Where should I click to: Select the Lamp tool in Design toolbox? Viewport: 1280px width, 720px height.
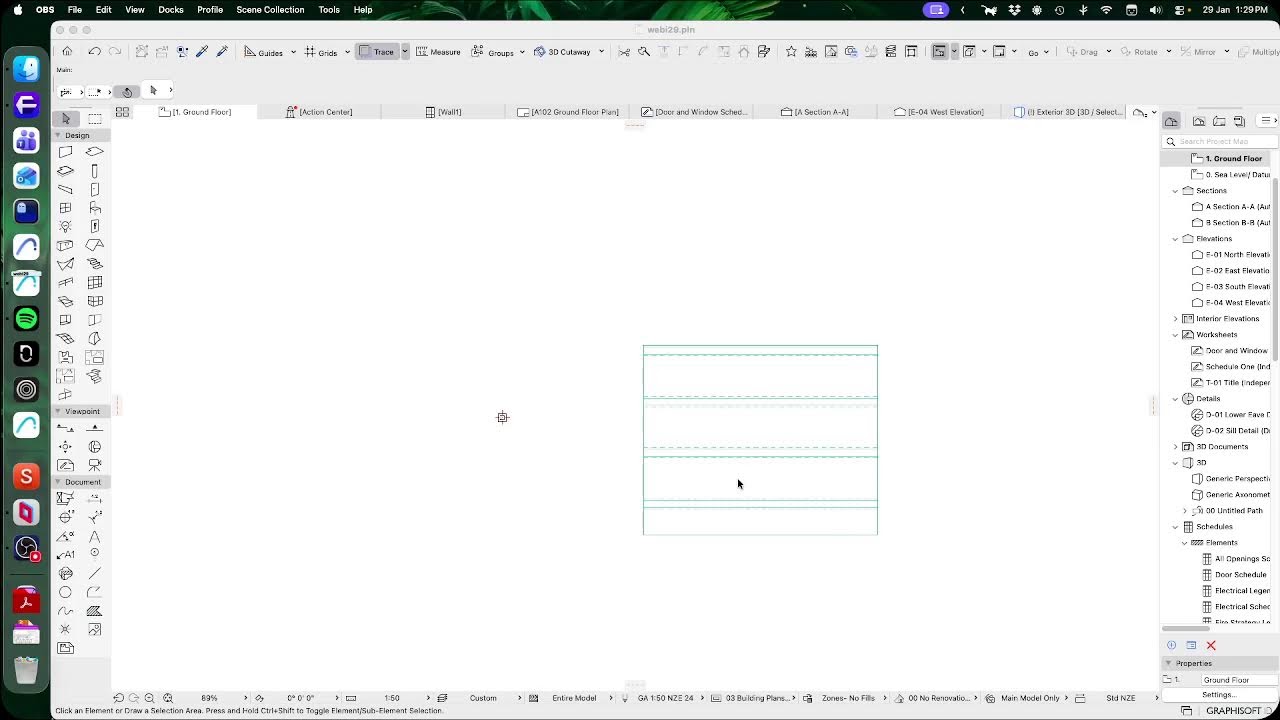pos(66,227)
